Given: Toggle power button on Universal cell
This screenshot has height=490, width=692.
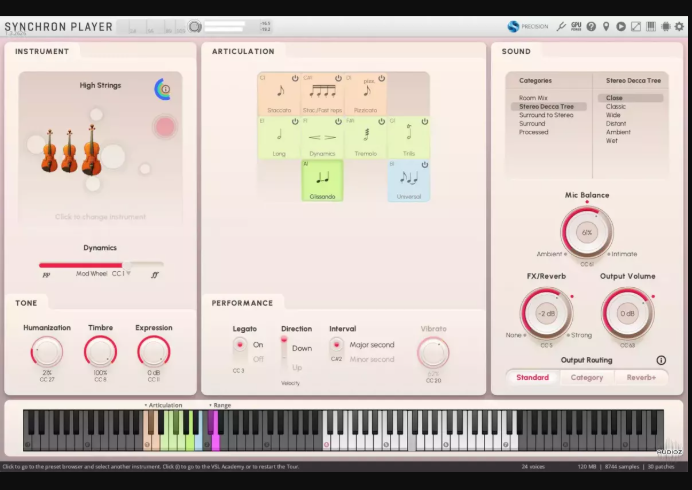Looking at the screenshot, I should [425, 165].
